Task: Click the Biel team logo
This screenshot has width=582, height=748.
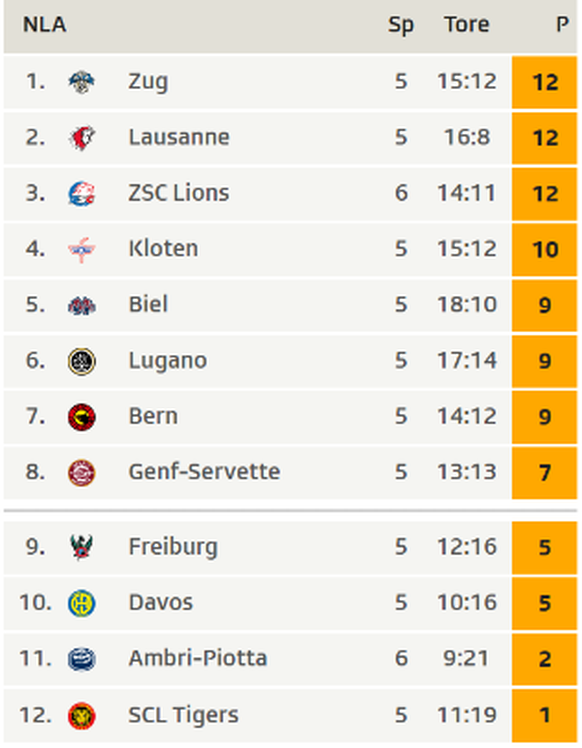Action: (x=82, y=305)
